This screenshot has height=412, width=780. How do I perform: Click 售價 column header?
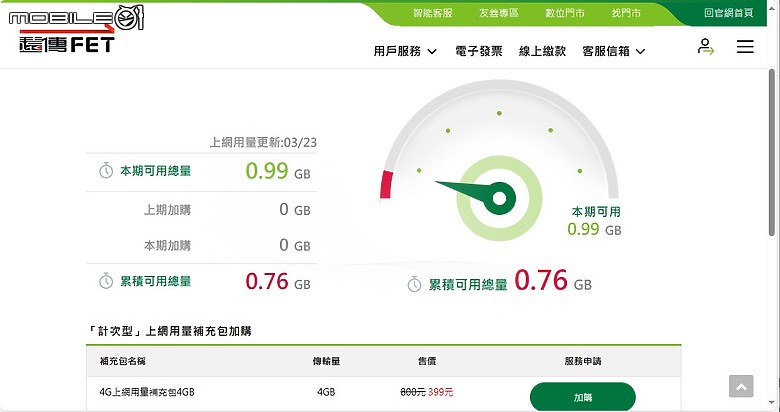427,361
